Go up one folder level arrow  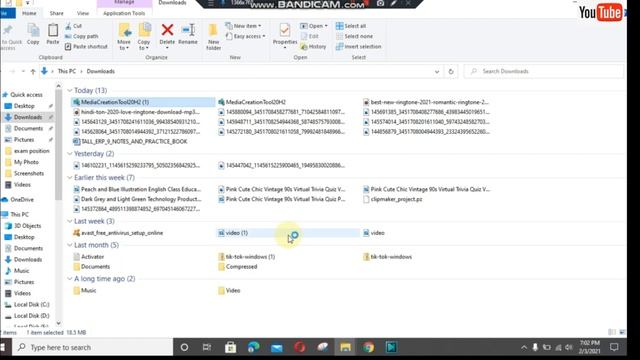tap(33, 71)
